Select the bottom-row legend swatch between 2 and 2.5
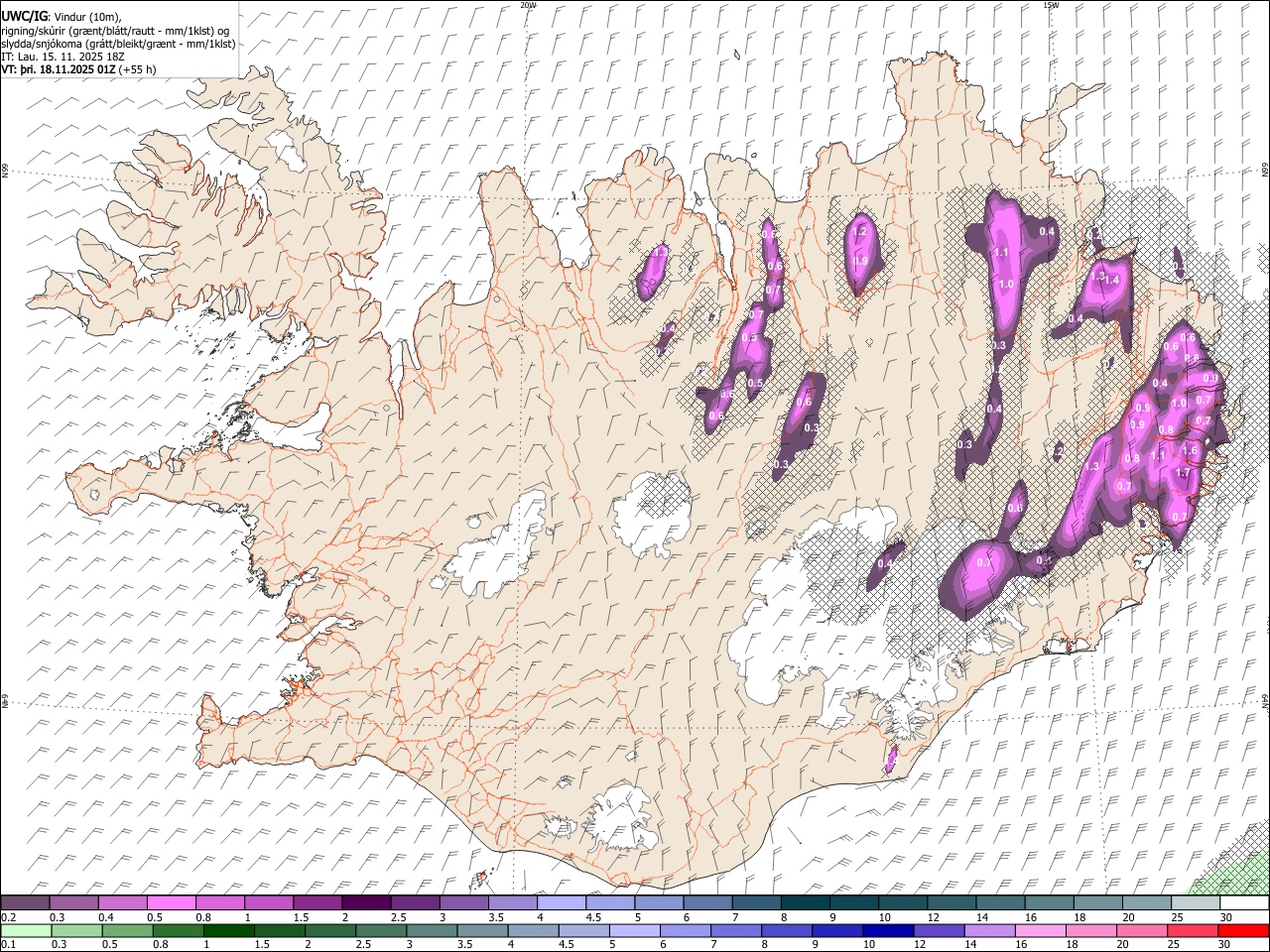1270x952 pixels. (x=329, y=930)
